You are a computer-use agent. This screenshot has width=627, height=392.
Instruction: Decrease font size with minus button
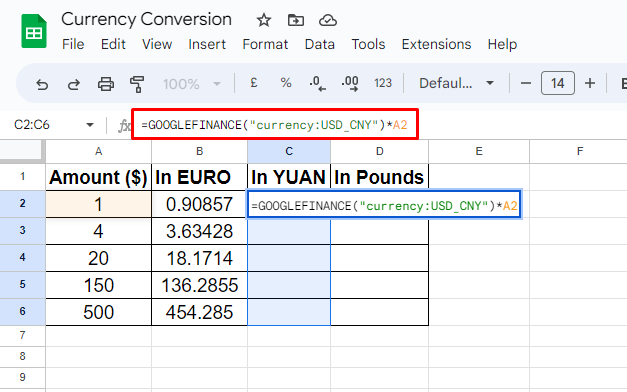point(525,84)
